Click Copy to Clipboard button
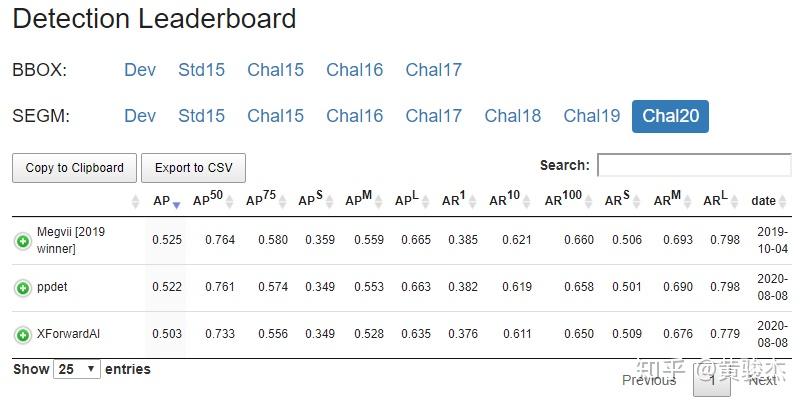The height and width of the screenshot is (403, 806). click(x=75, y=168)
